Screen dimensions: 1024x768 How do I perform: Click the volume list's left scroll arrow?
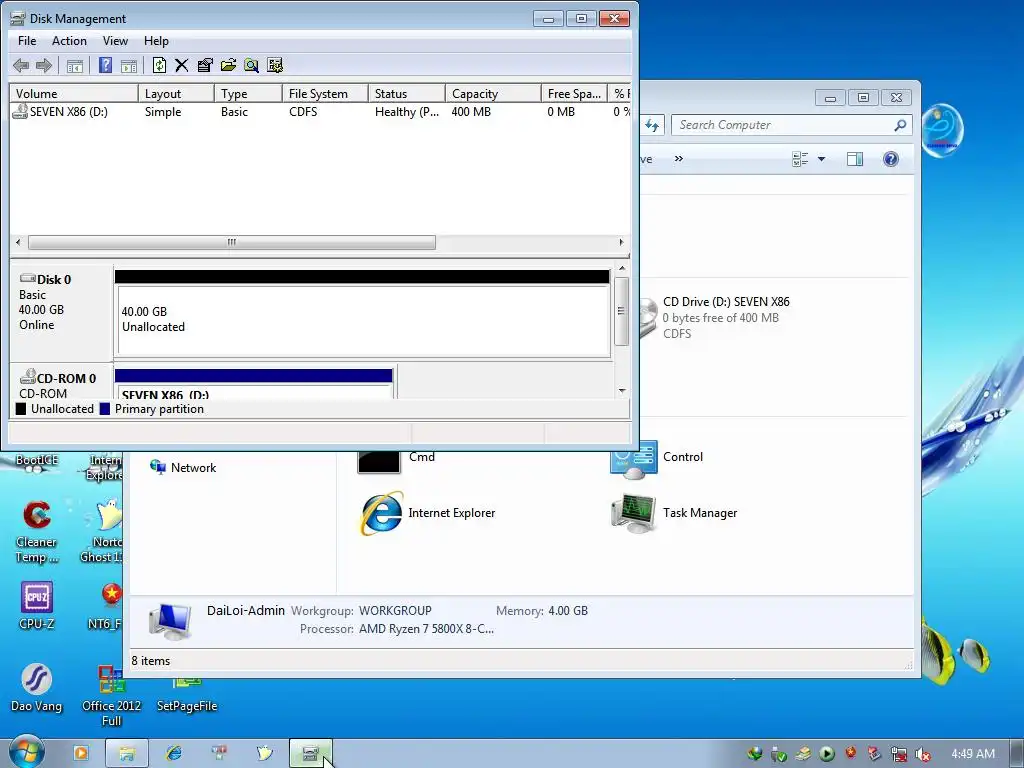18,242
